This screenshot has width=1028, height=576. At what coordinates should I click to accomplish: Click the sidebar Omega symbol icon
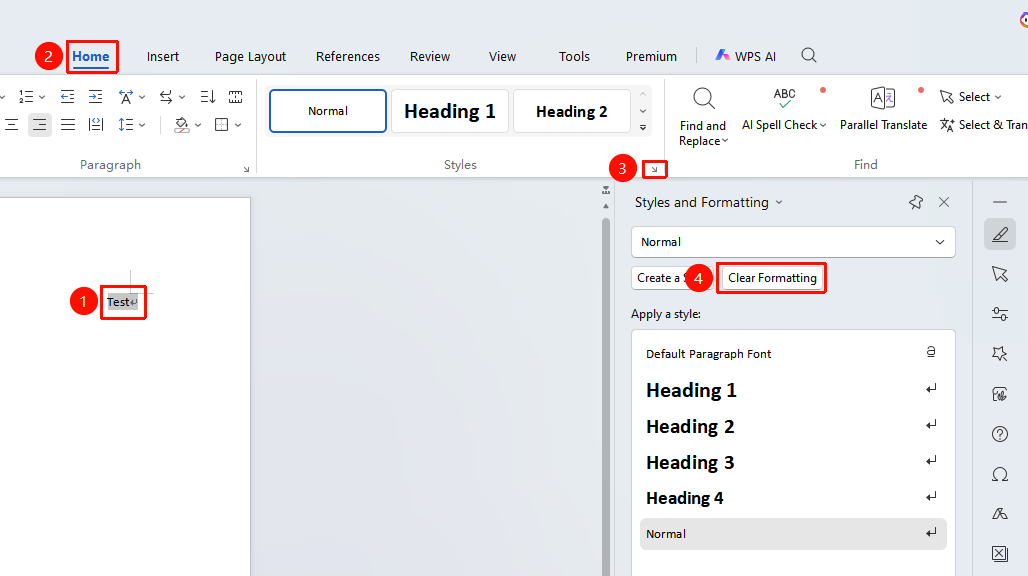pos(1000,474)
